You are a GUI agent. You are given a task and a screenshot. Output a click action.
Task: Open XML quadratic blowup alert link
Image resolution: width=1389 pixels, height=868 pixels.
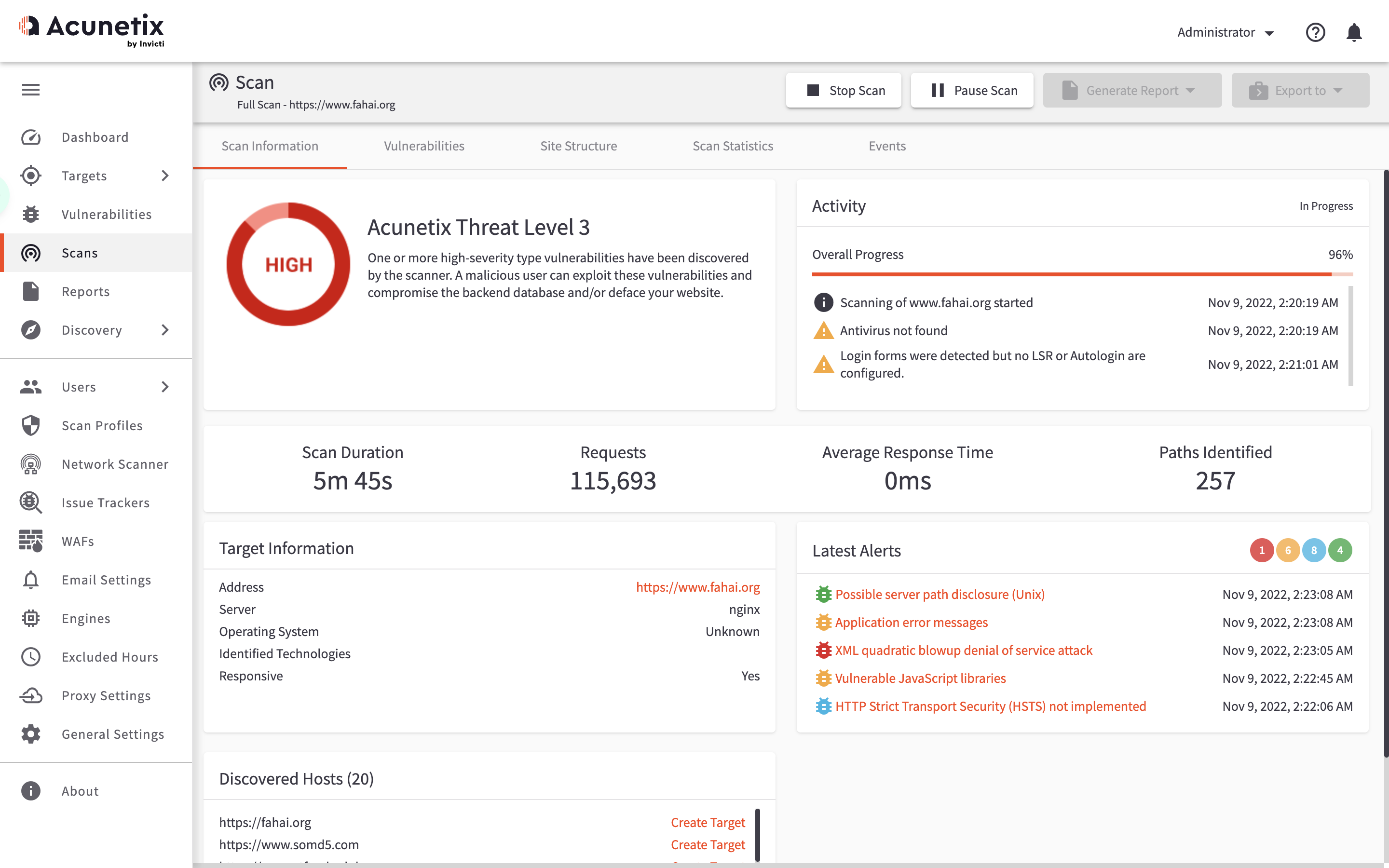(963, 650)
